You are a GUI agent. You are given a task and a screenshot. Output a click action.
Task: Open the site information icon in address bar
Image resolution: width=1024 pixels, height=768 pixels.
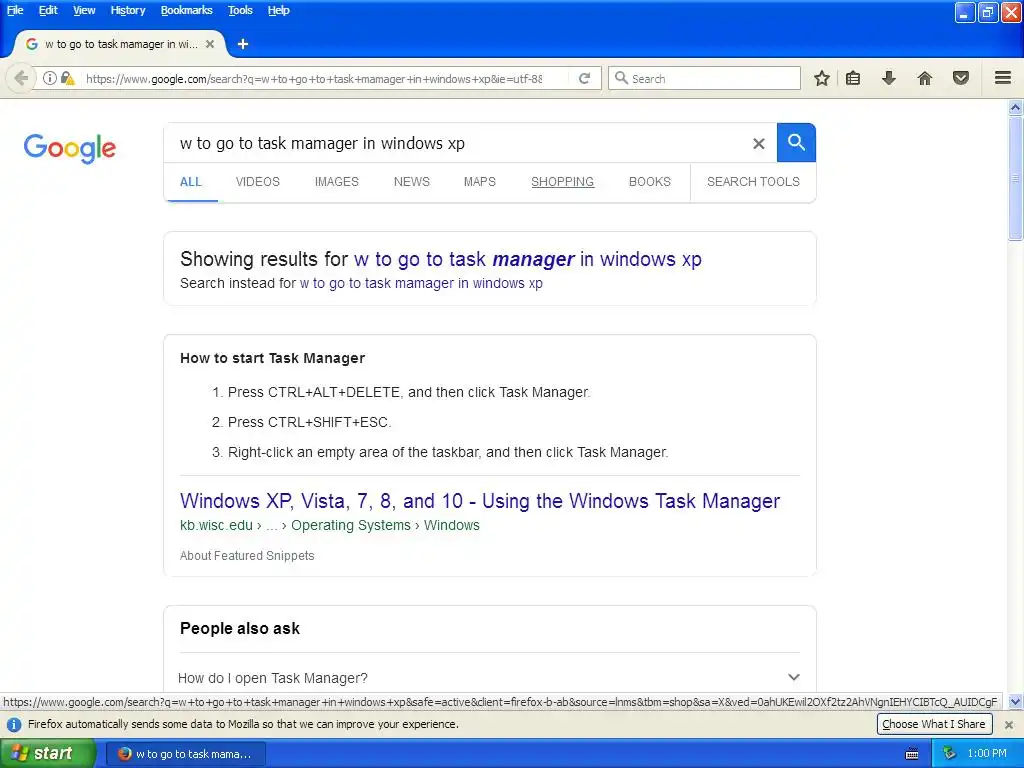(50, 78)
